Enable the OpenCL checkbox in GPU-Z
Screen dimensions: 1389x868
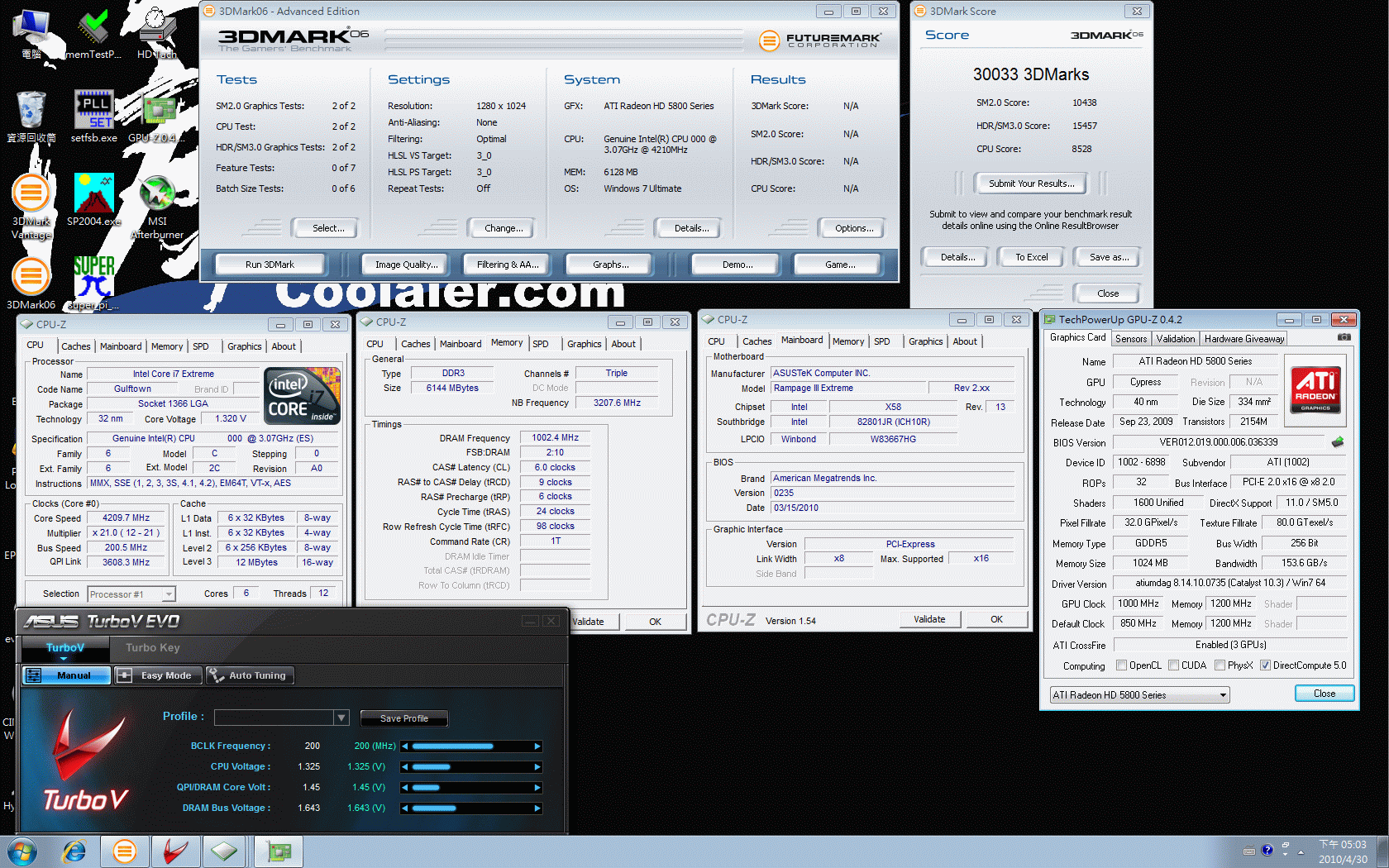pyautogui.click(x=1121, y=665)
